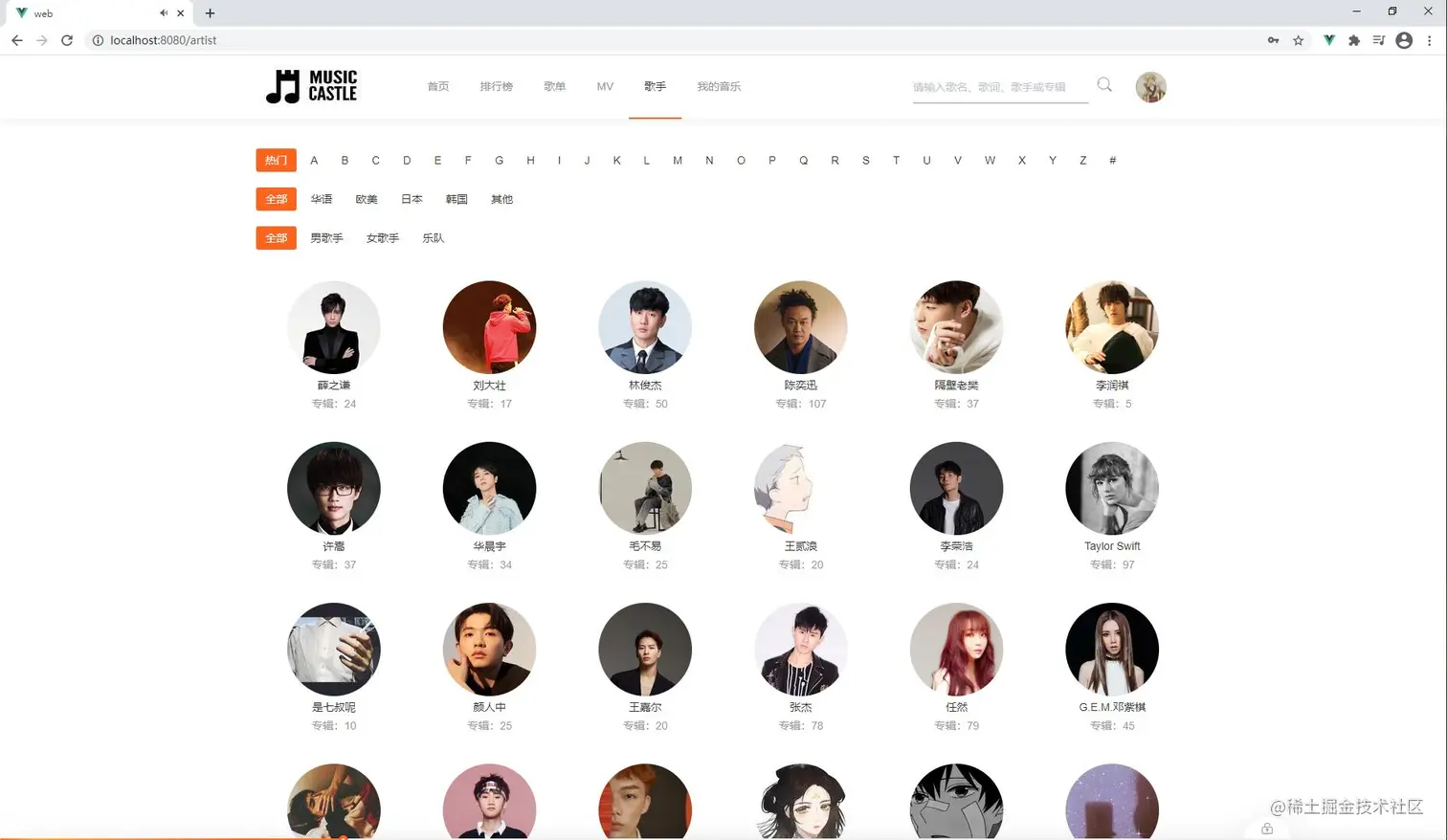1447x840 pixels.
Task: Open the user avatar in header
Action: pos(1150,87)
